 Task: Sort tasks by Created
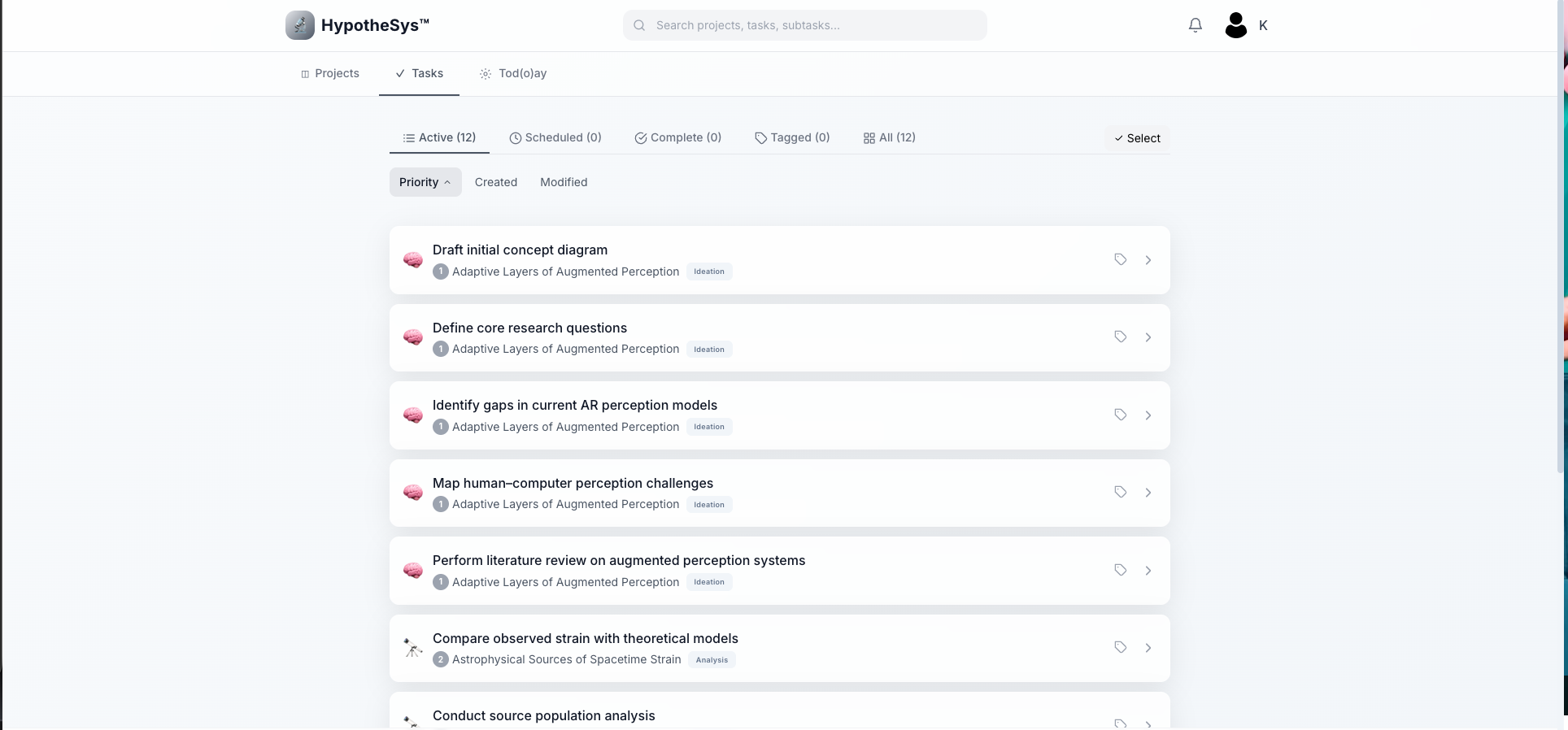496,182
